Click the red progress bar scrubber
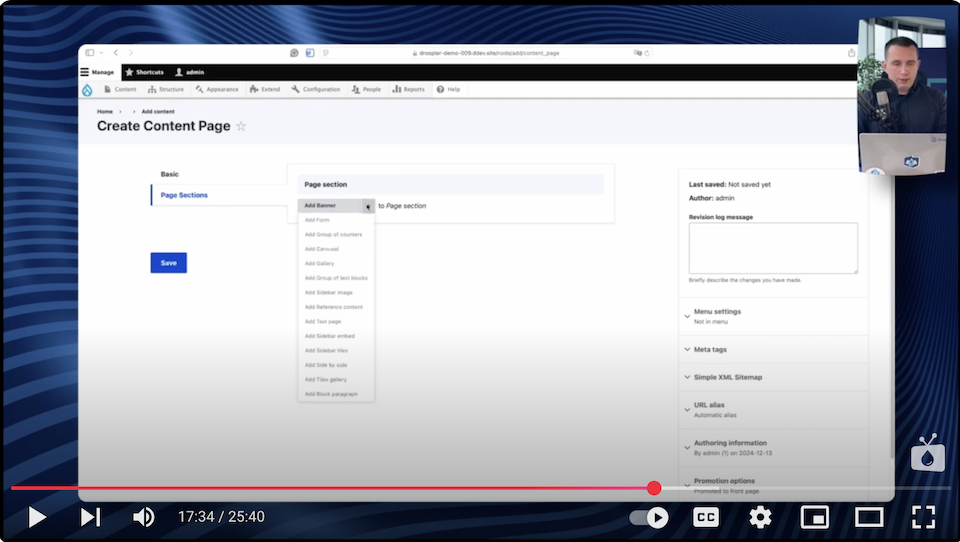This screenshot has height=542, width=960. 654,488
